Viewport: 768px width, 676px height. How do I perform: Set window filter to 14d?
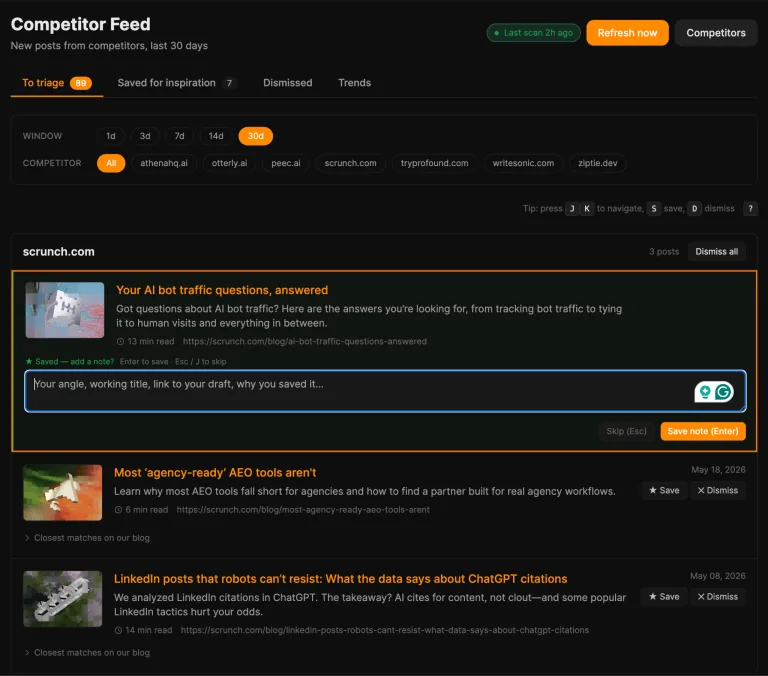point(216,136)
